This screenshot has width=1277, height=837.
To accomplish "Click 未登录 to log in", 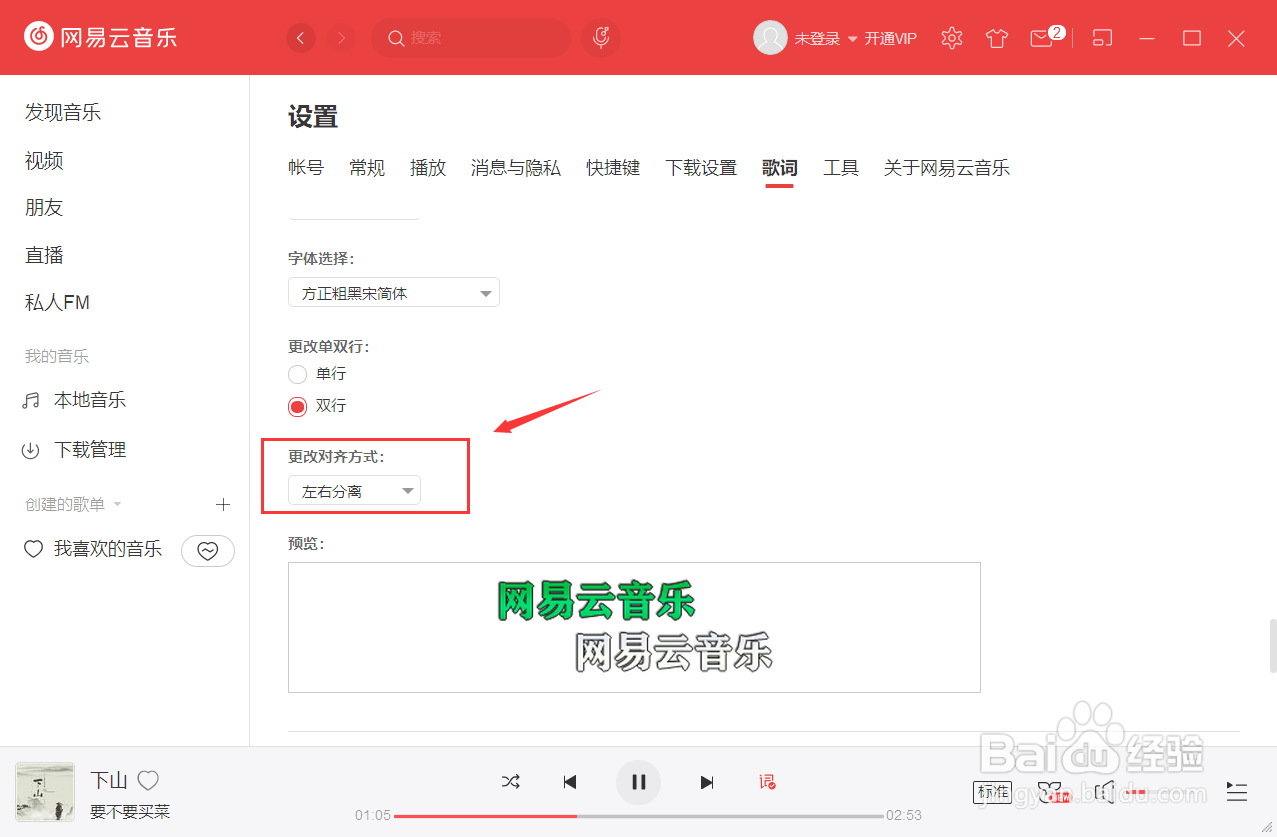I will [817, 39].
